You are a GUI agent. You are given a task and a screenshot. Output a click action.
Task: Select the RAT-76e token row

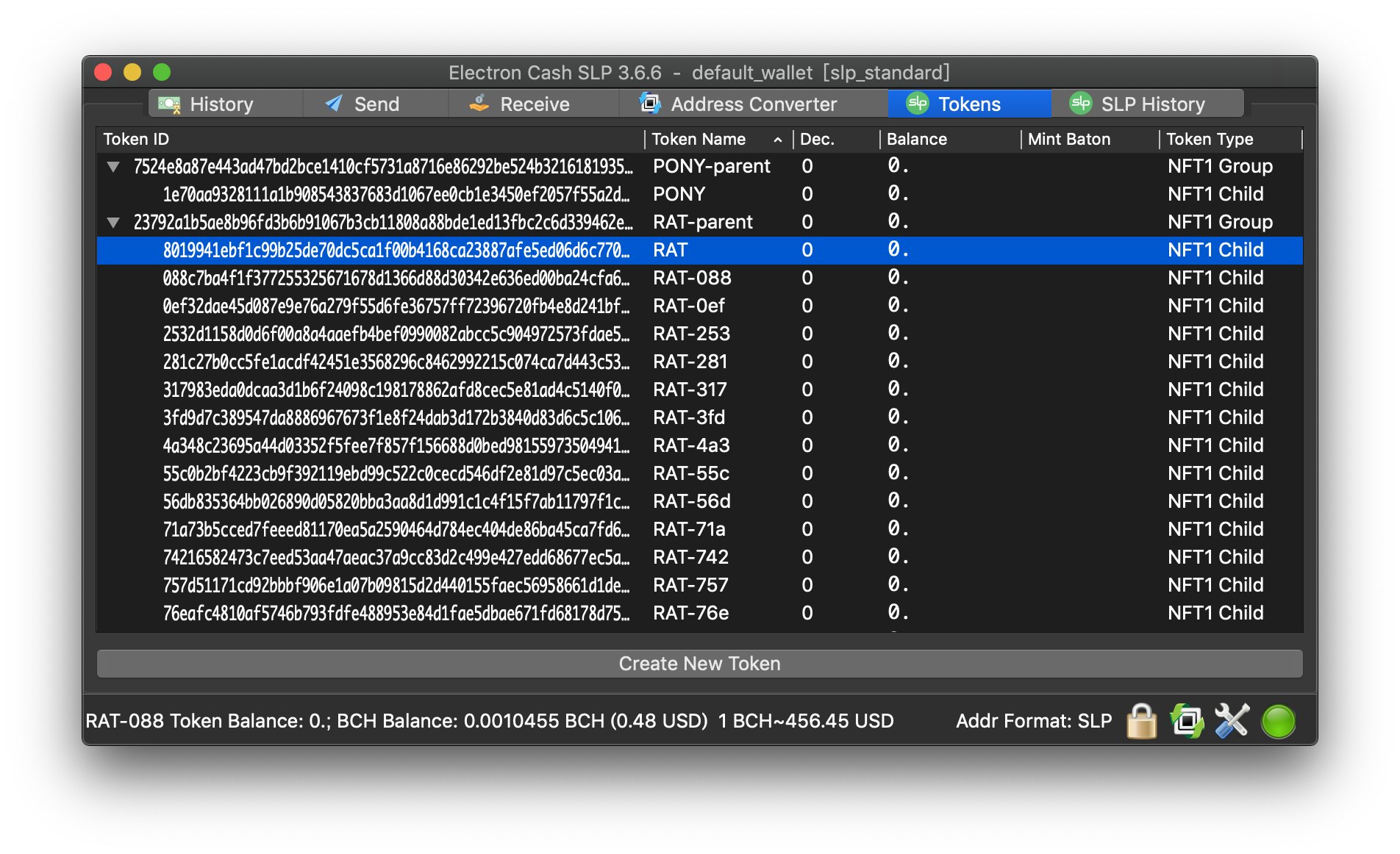pos(699,614)
